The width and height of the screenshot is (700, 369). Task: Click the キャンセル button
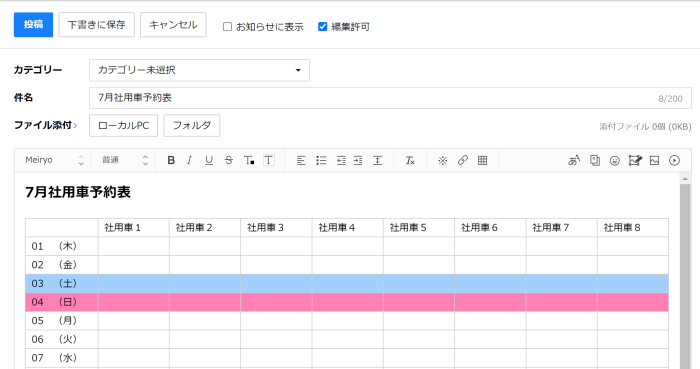coord(173,25)
